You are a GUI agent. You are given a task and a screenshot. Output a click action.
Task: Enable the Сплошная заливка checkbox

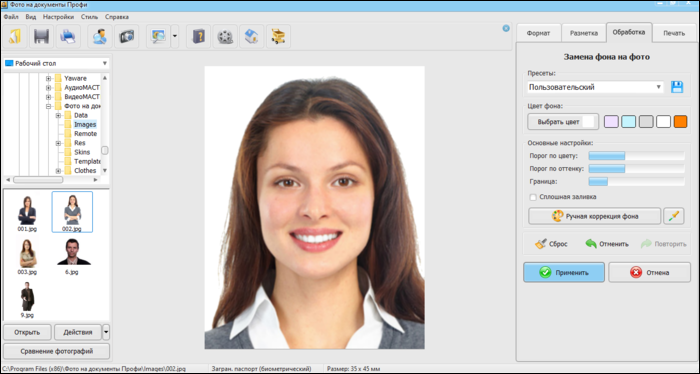click(x=533, y=197)
